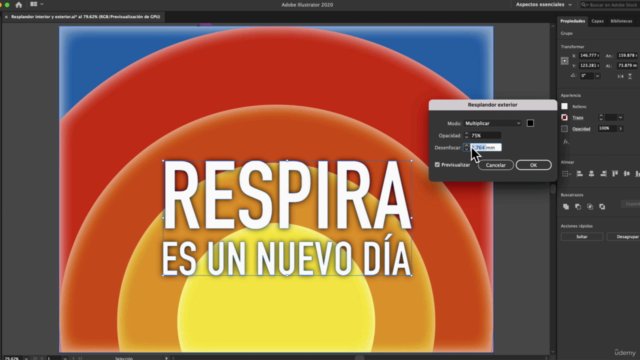Open the Trazo stroke weight dropdown
The height and width of the screenshot is (360, 640).
pos(620,118)
